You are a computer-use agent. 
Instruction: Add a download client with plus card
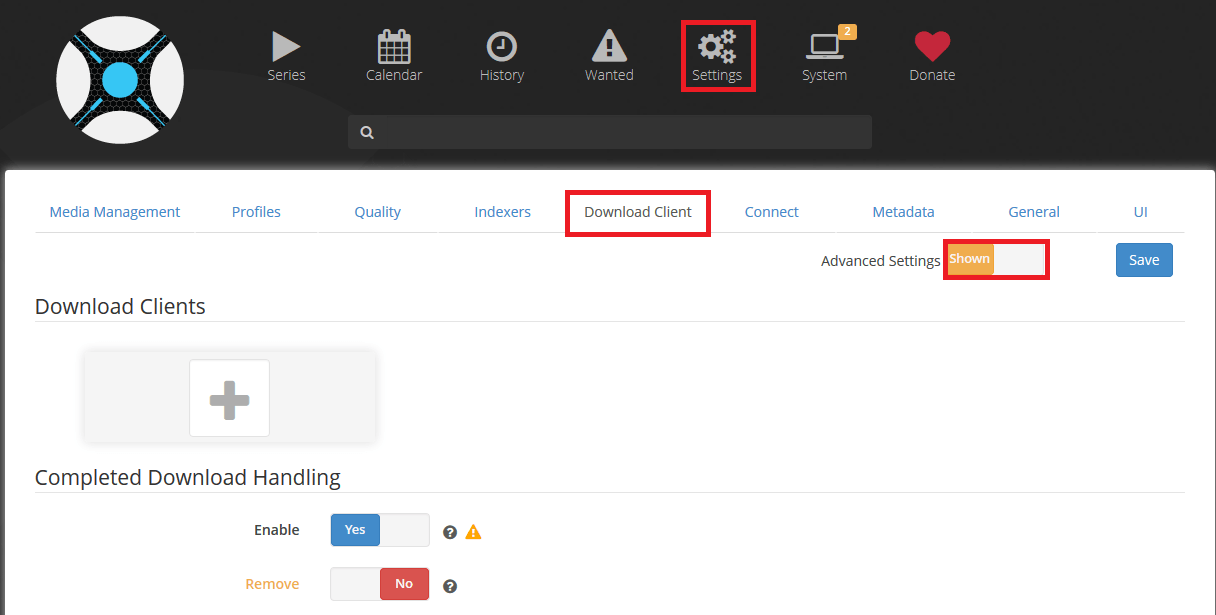click(x=229, y=398)
